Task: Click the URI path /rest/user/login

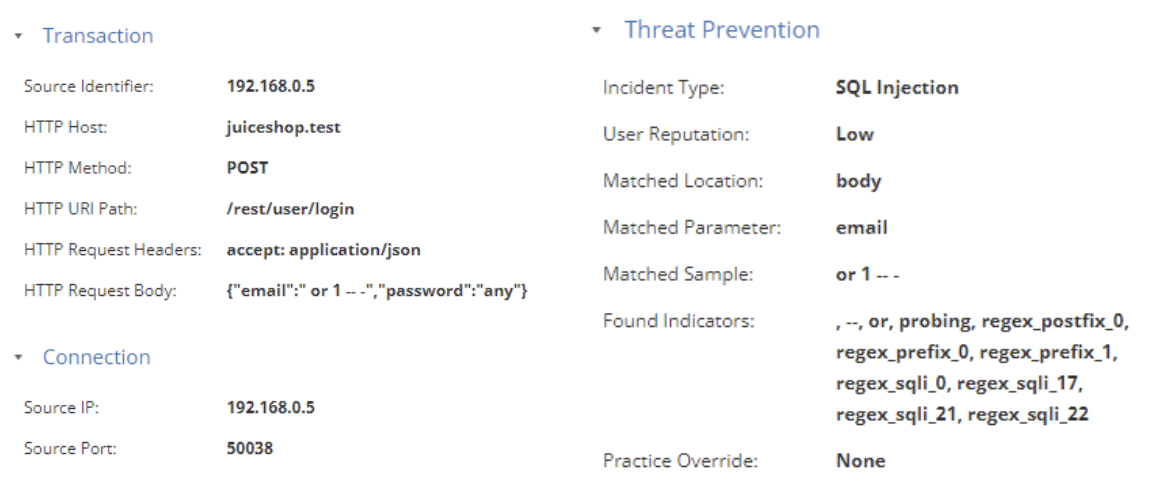Action: [x=291, y=209]
